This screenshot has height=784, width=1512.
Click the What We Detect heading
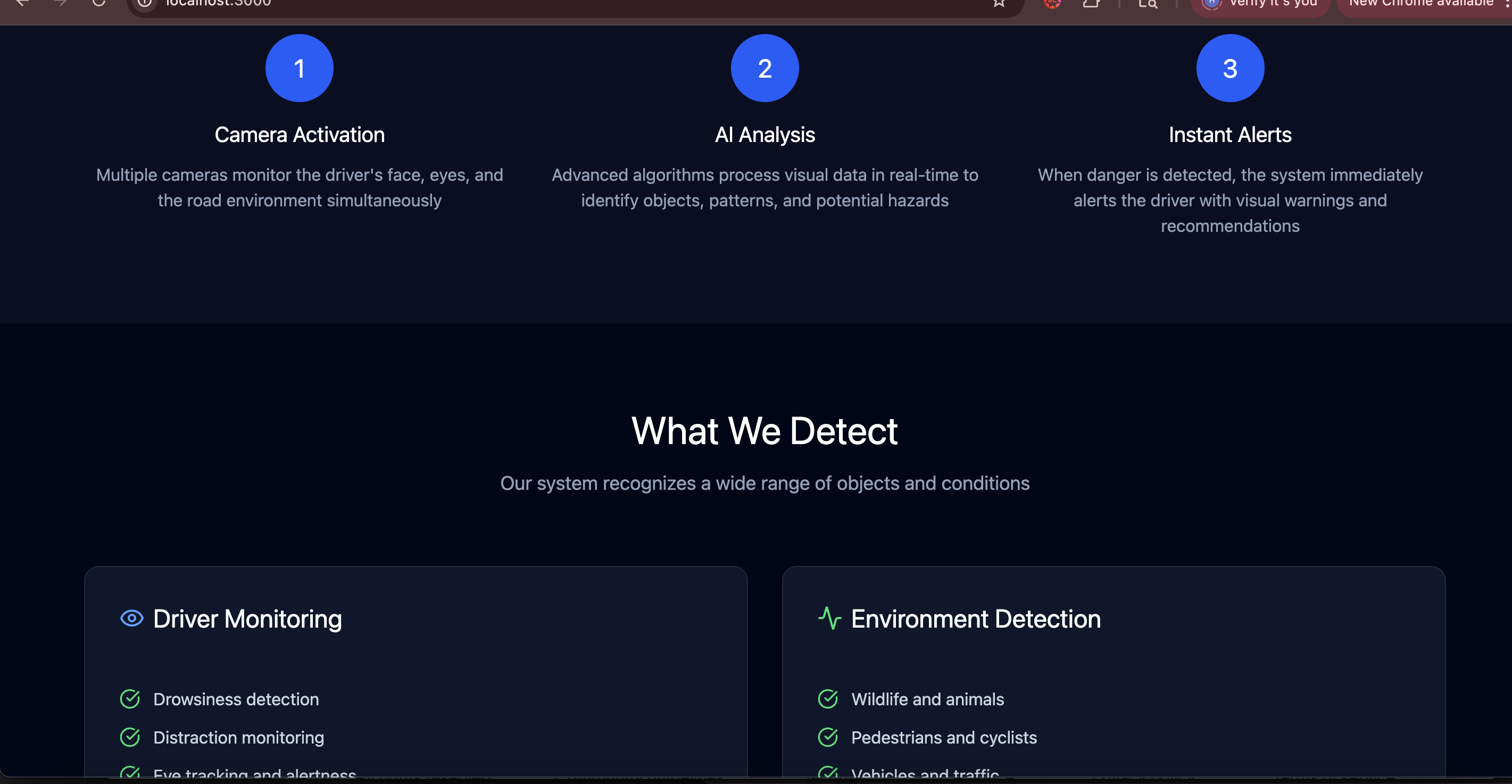tap(764, 431)
